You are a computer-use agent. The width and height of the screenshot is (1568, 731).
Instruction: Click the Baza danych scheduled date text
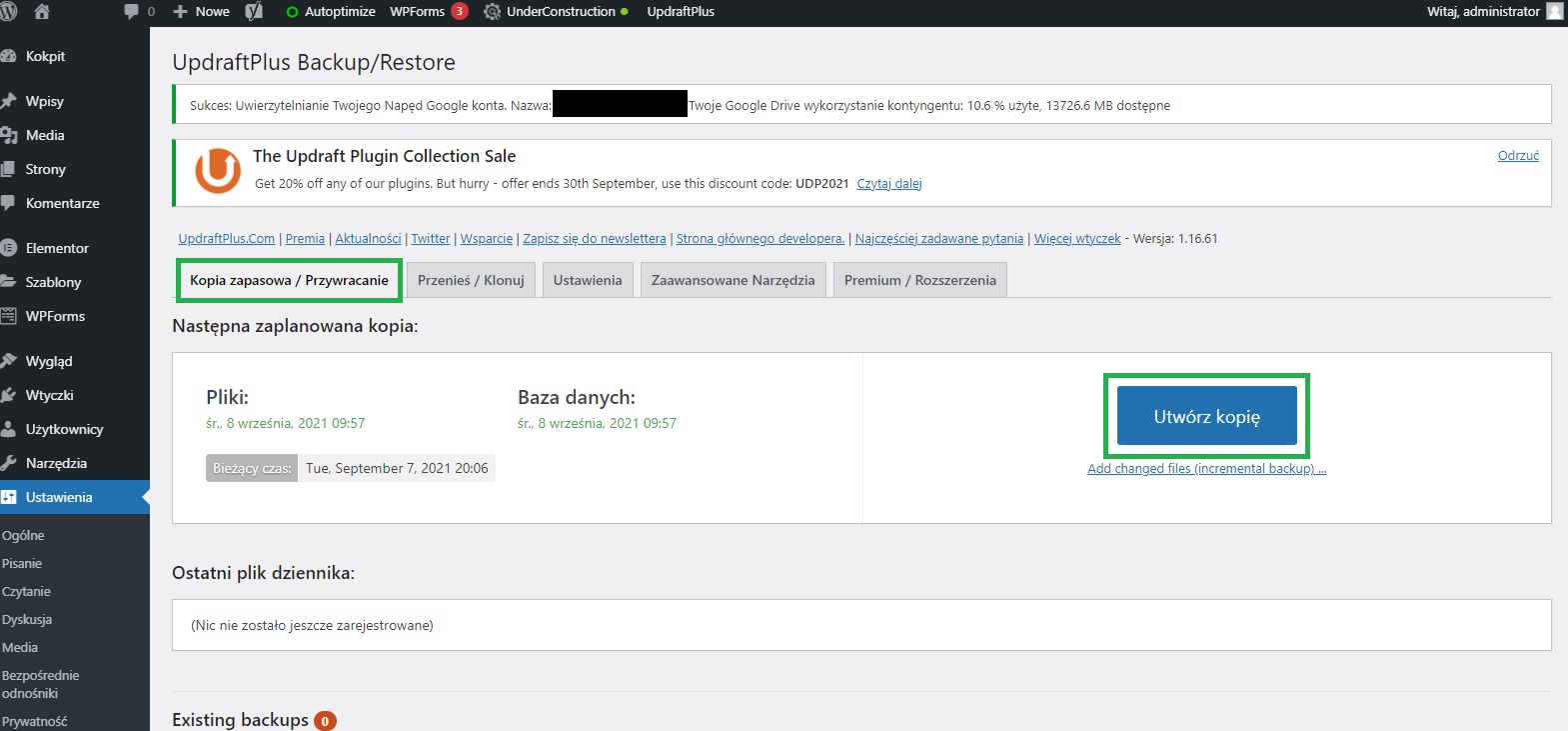(x=597, y=424)
